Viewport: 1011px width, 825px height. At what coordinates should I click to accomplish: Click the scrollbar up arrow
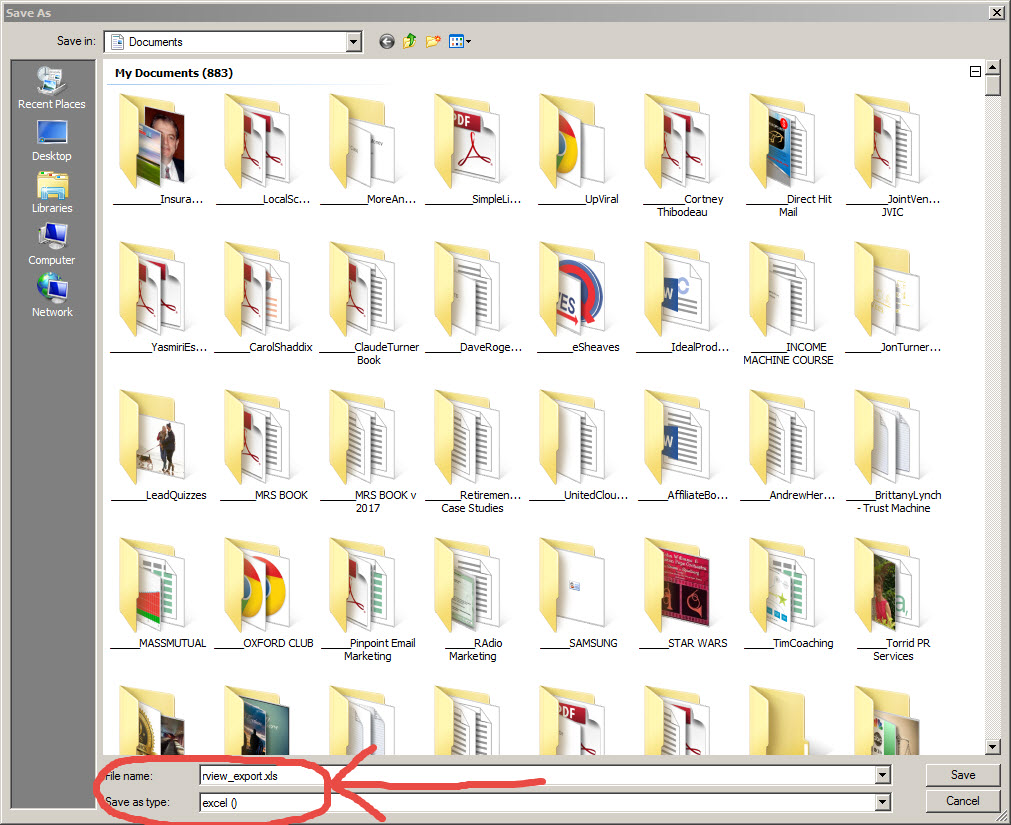993,66
